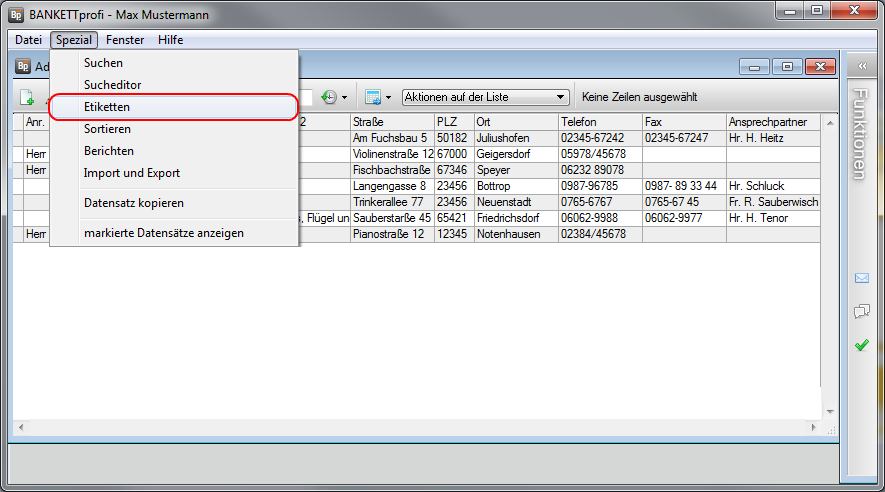Viewport: 885px width, 492px height.
Task: Click the envelope mail icon in sidebar
Action: point(861,278)
